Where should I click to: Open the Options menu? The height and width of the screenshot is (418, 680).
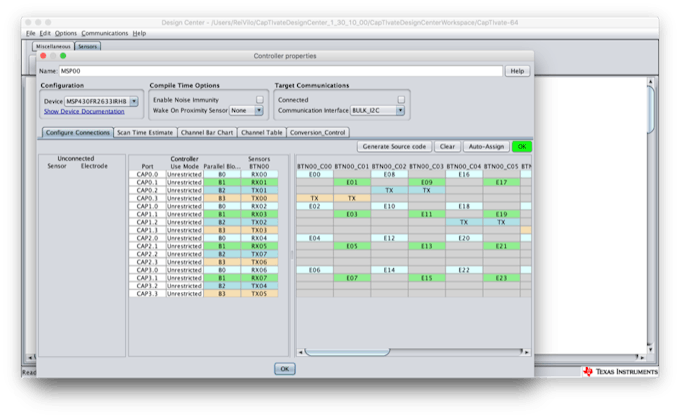pos(65,33)
